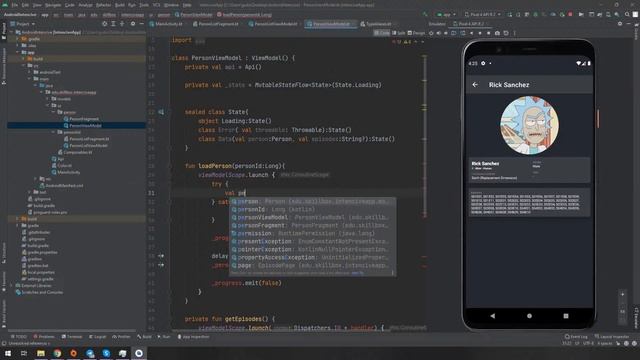Viewport: 640px width, 360px height.
Task: Open the Logcat tool window
Action: [98, 337]
